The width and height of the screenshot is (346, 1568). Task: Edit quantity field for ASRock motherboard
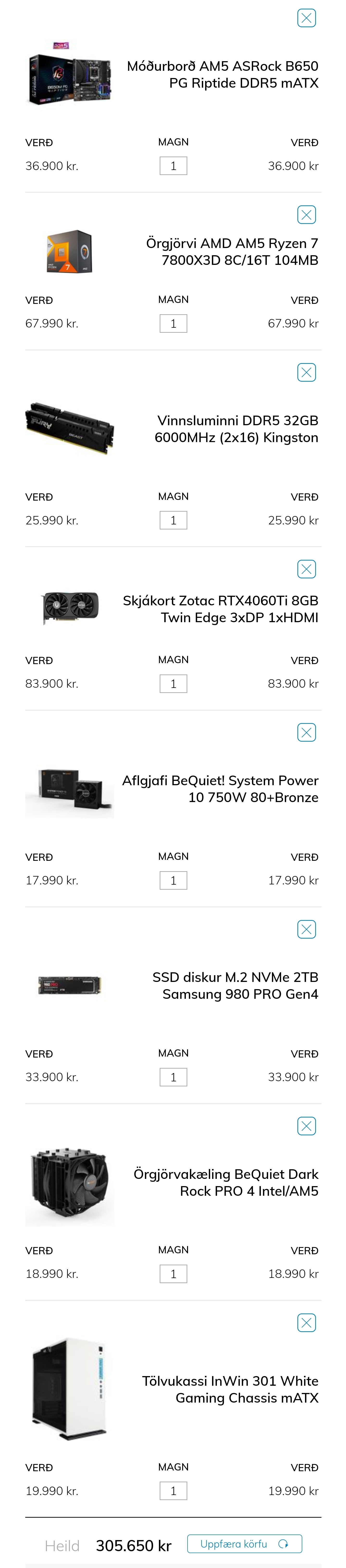pyautogui.click(x=173, y=166)
